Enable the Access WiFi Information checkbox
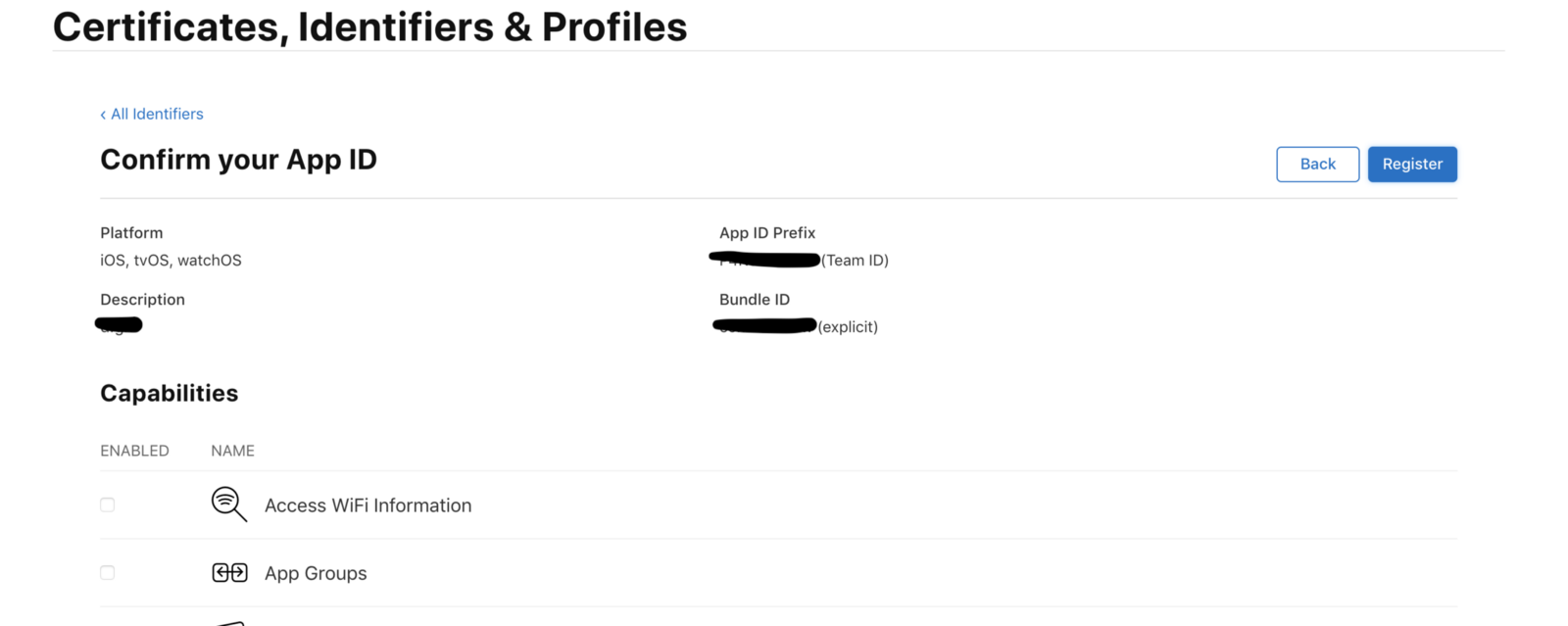Screen dimensions: 1568x626 pos(108,505)
